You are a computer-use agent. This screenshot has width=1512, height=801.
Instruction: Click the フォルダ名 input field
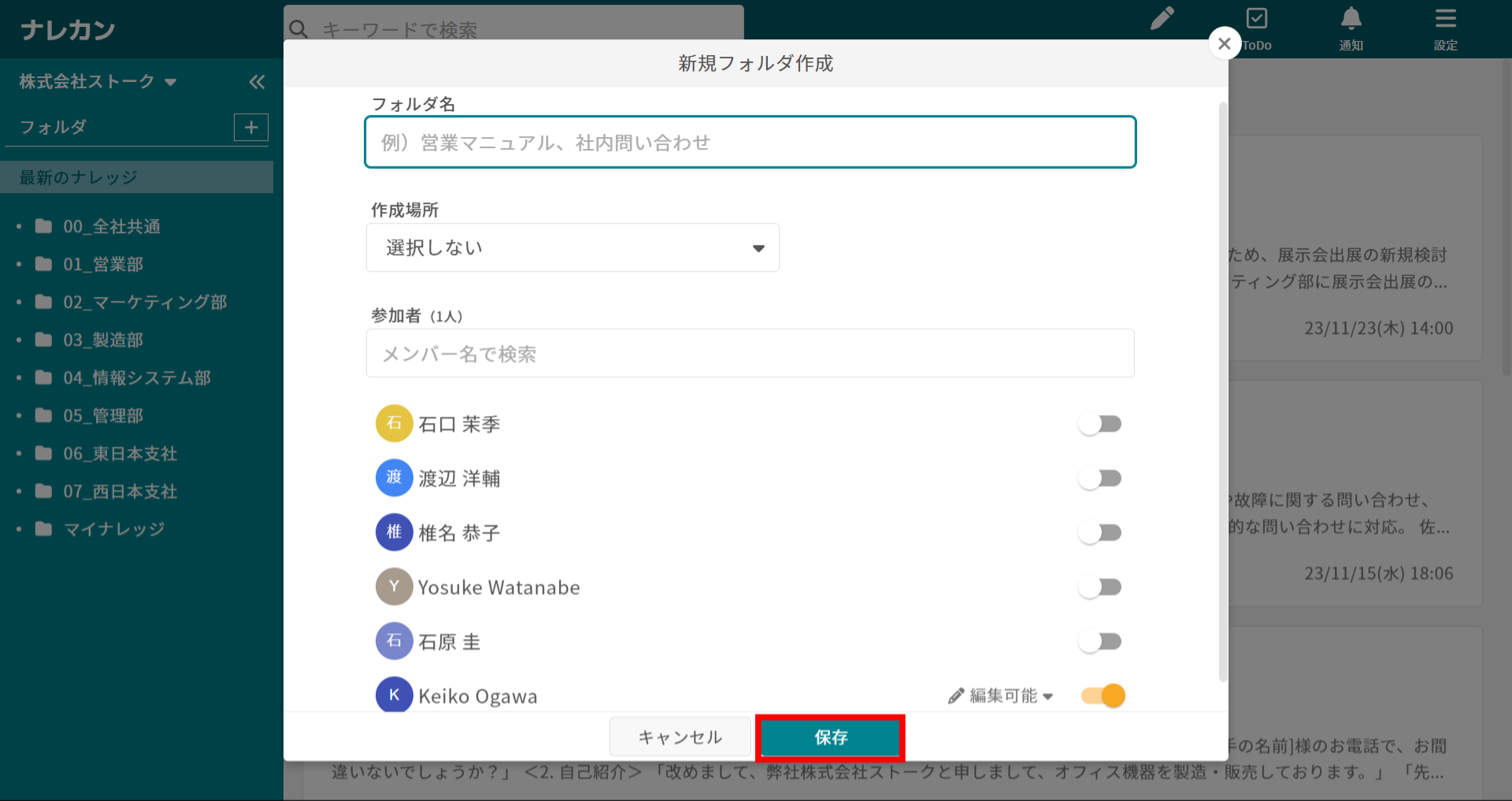[x=750, y=143]
